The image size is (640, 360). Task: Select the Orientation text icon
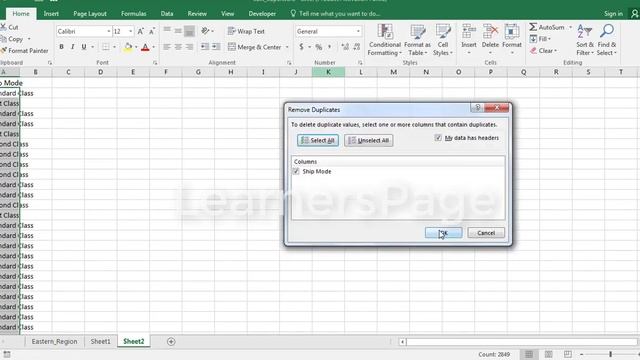[x=205, y=31]
